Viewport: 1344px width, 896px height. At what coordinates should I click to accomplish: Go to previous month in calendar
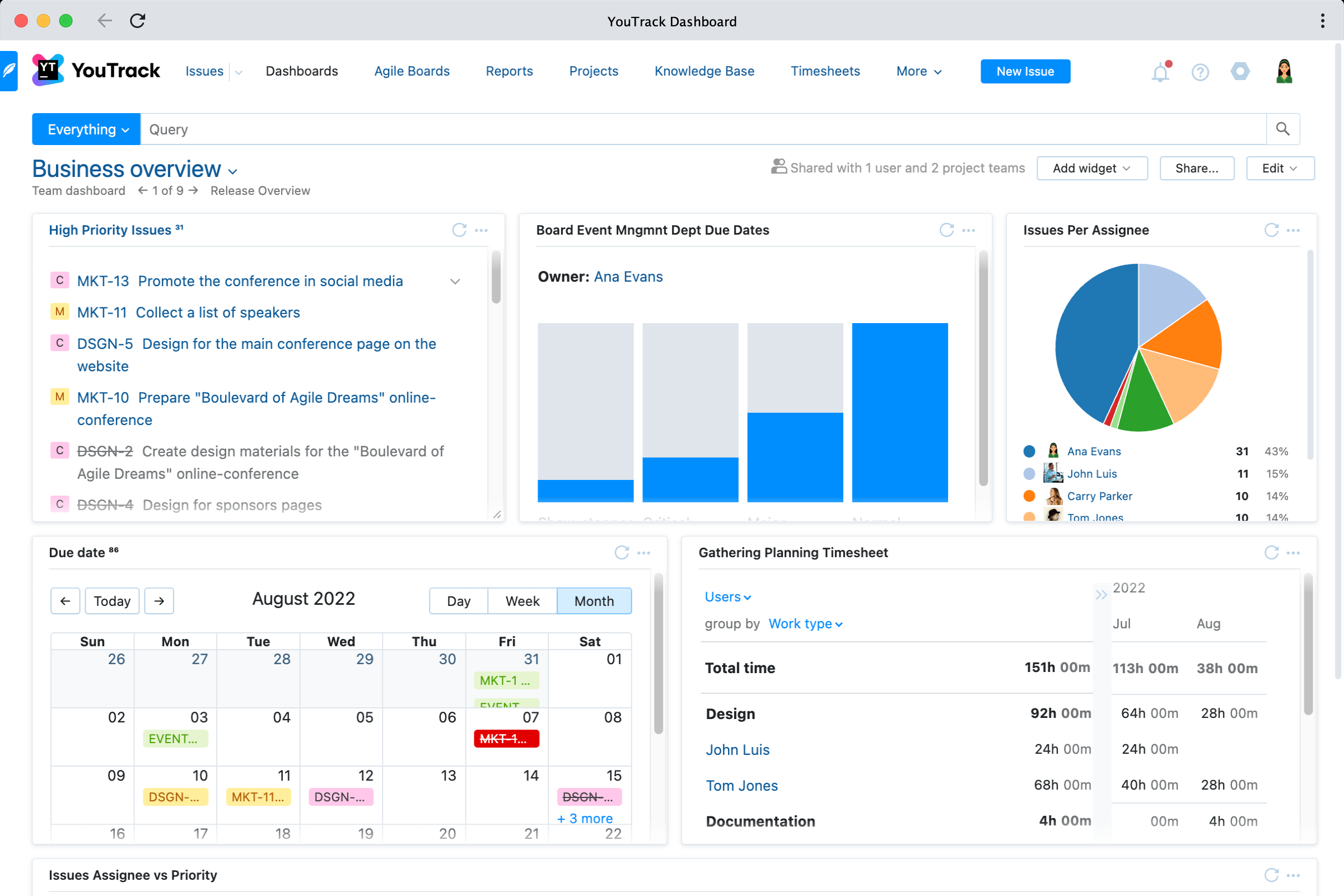65,601
